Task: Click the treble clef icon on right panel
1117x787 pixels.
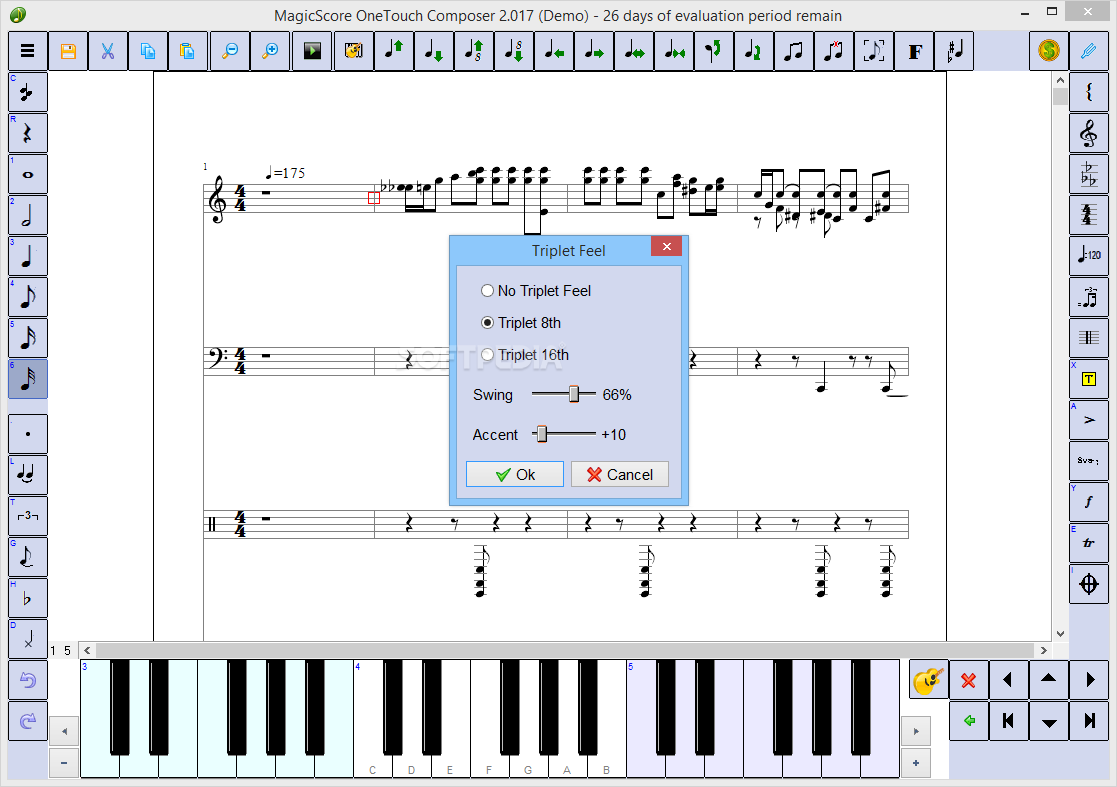Action: (1089, 133)
